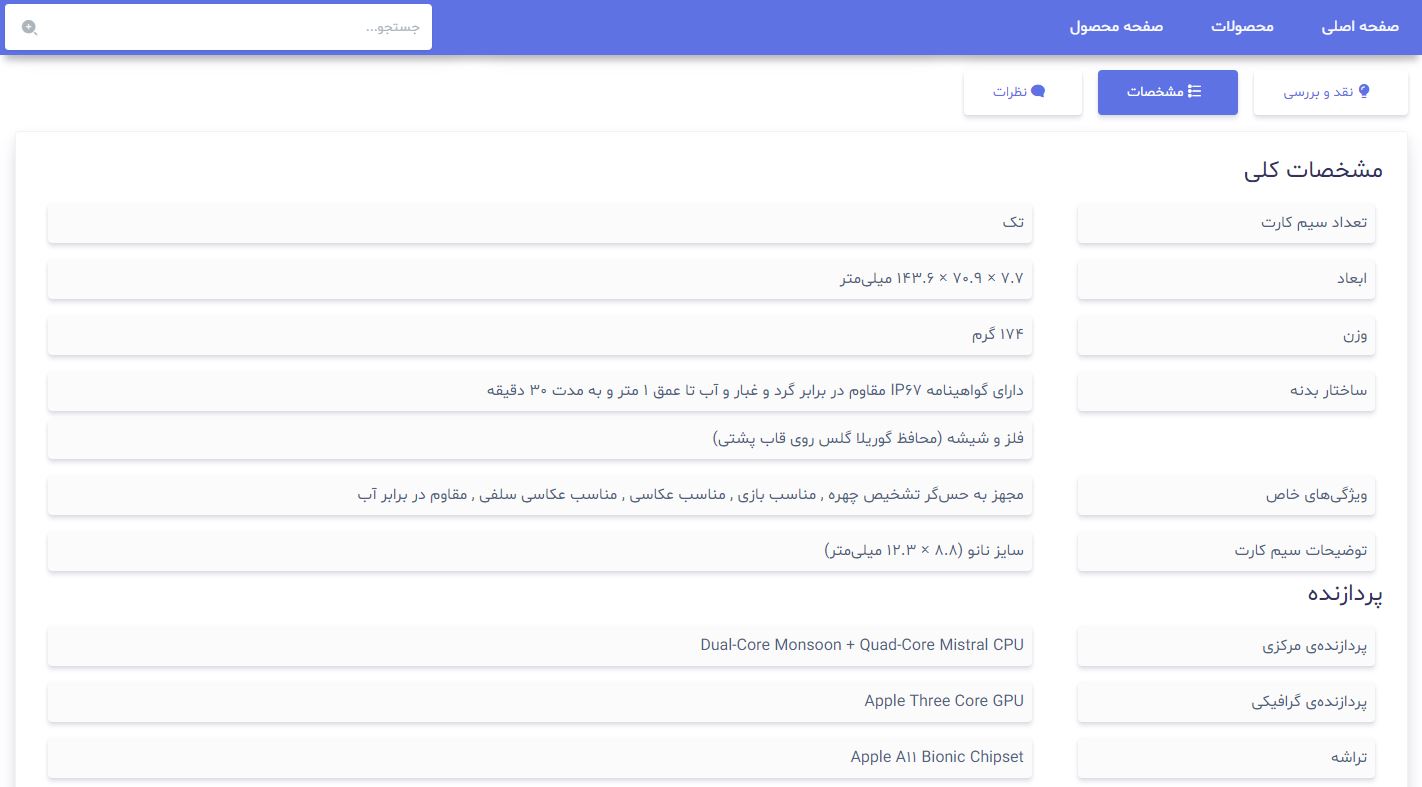Click the comment bubble icon in نظرات tab
Viewport: 1422px width, 787px height.
click(x=1038, y=91)
